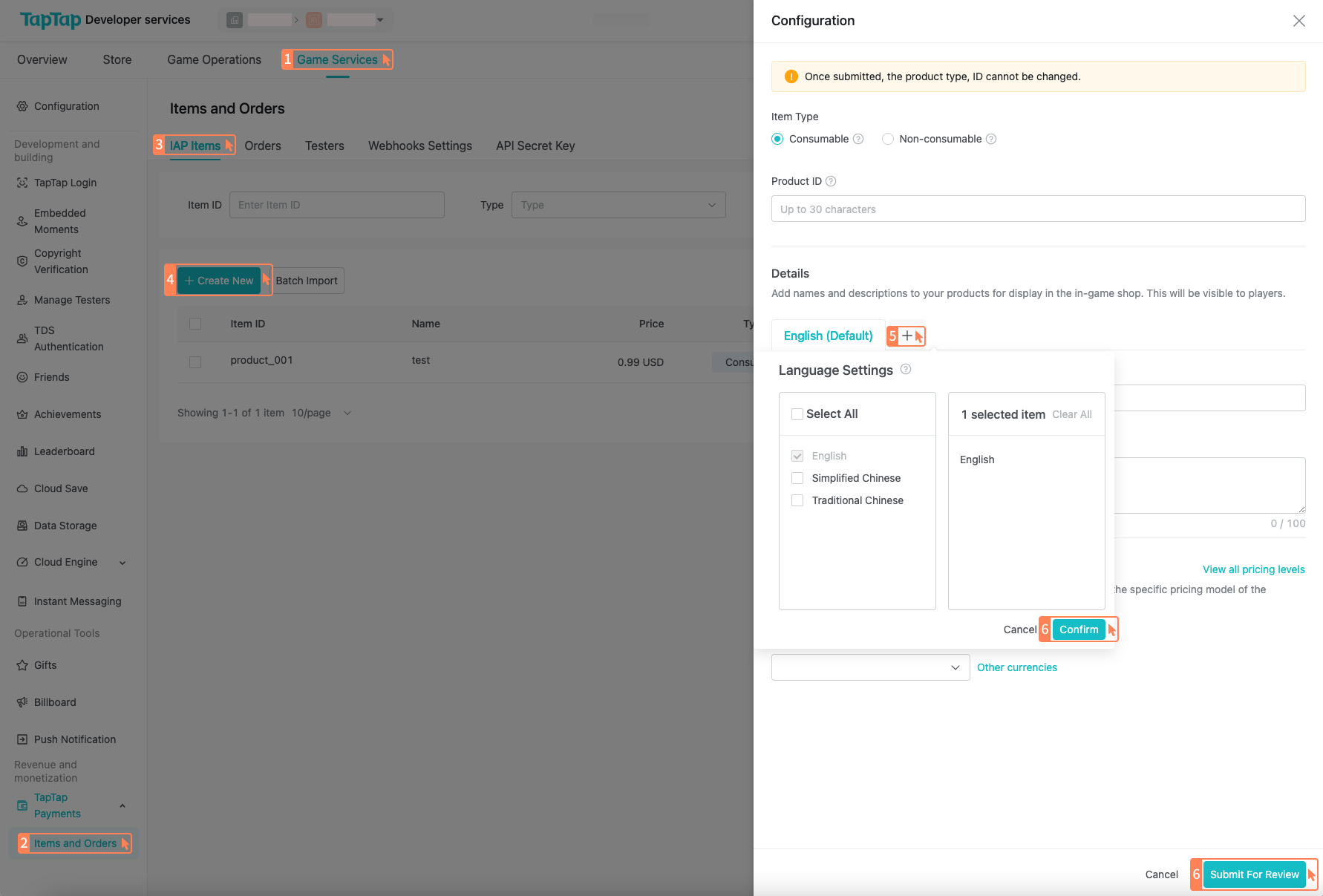Collapse the TapTap Payments section chevron

pyautogui.click(x=122, y=805)
